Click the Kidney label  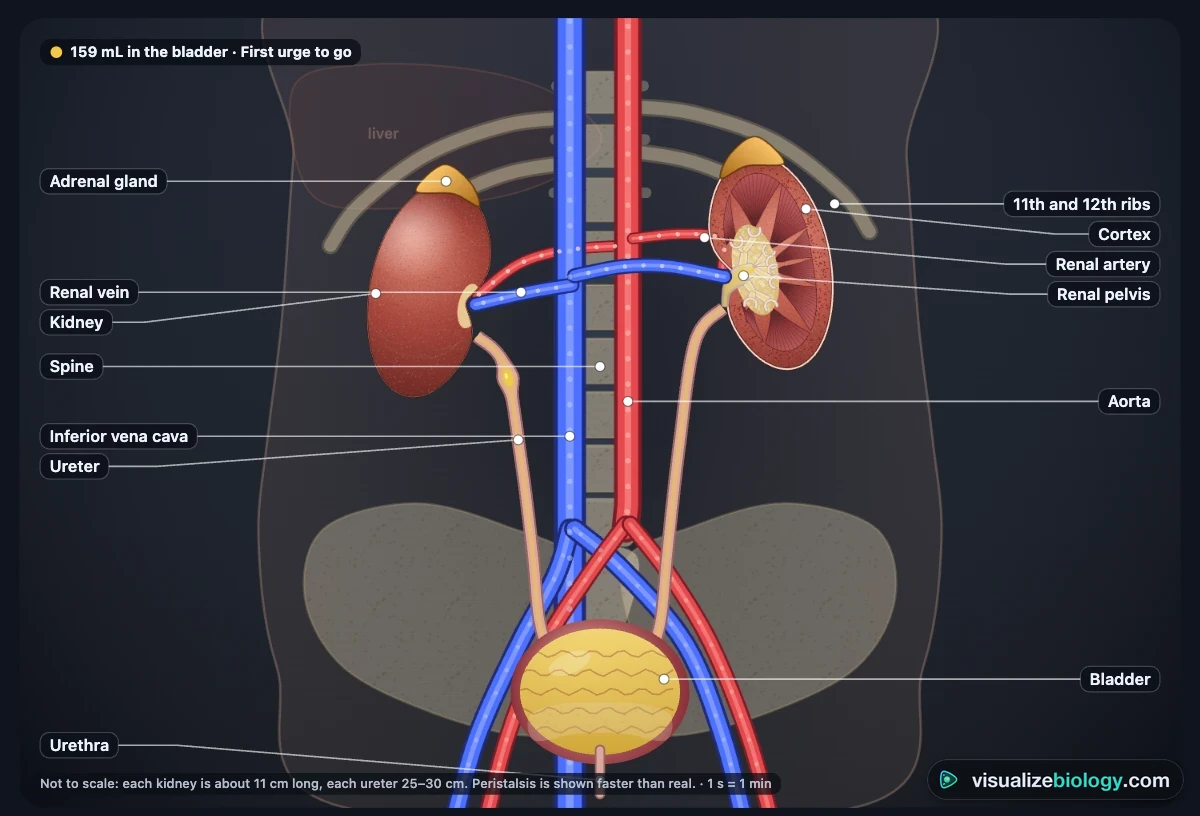pos(77,322)
